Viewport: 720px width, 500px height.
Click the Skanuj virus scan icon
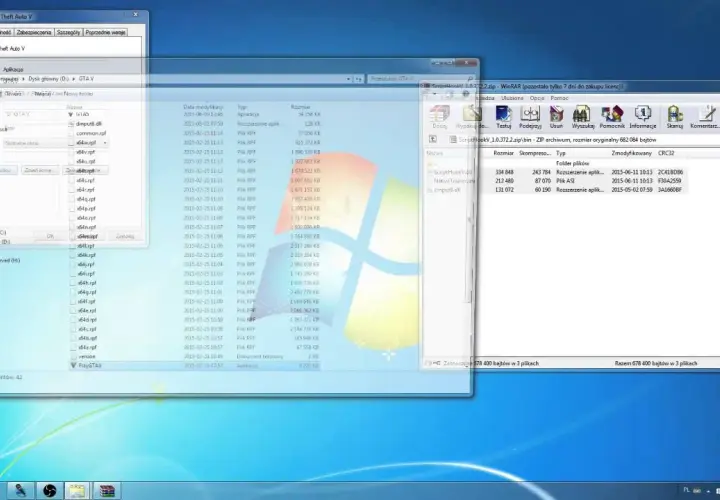point(674,117)
